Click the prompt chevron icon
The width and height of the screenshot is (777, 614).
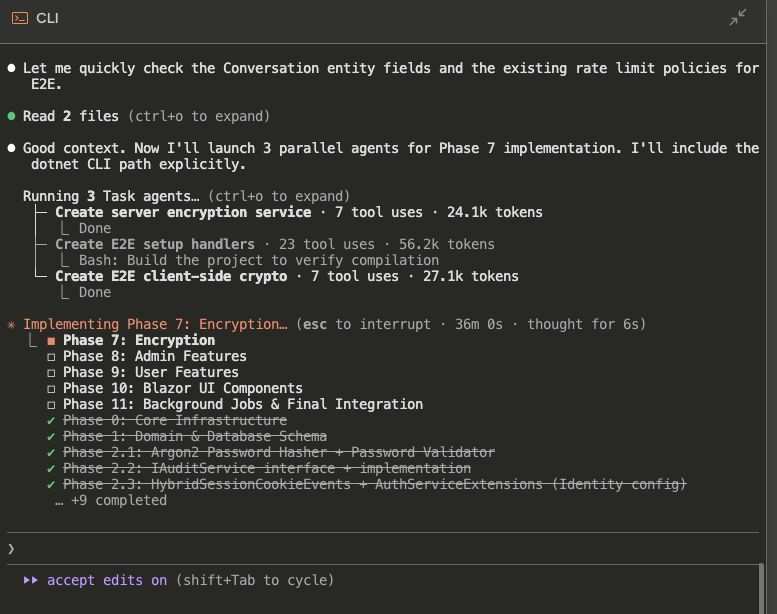pos(11,549)
